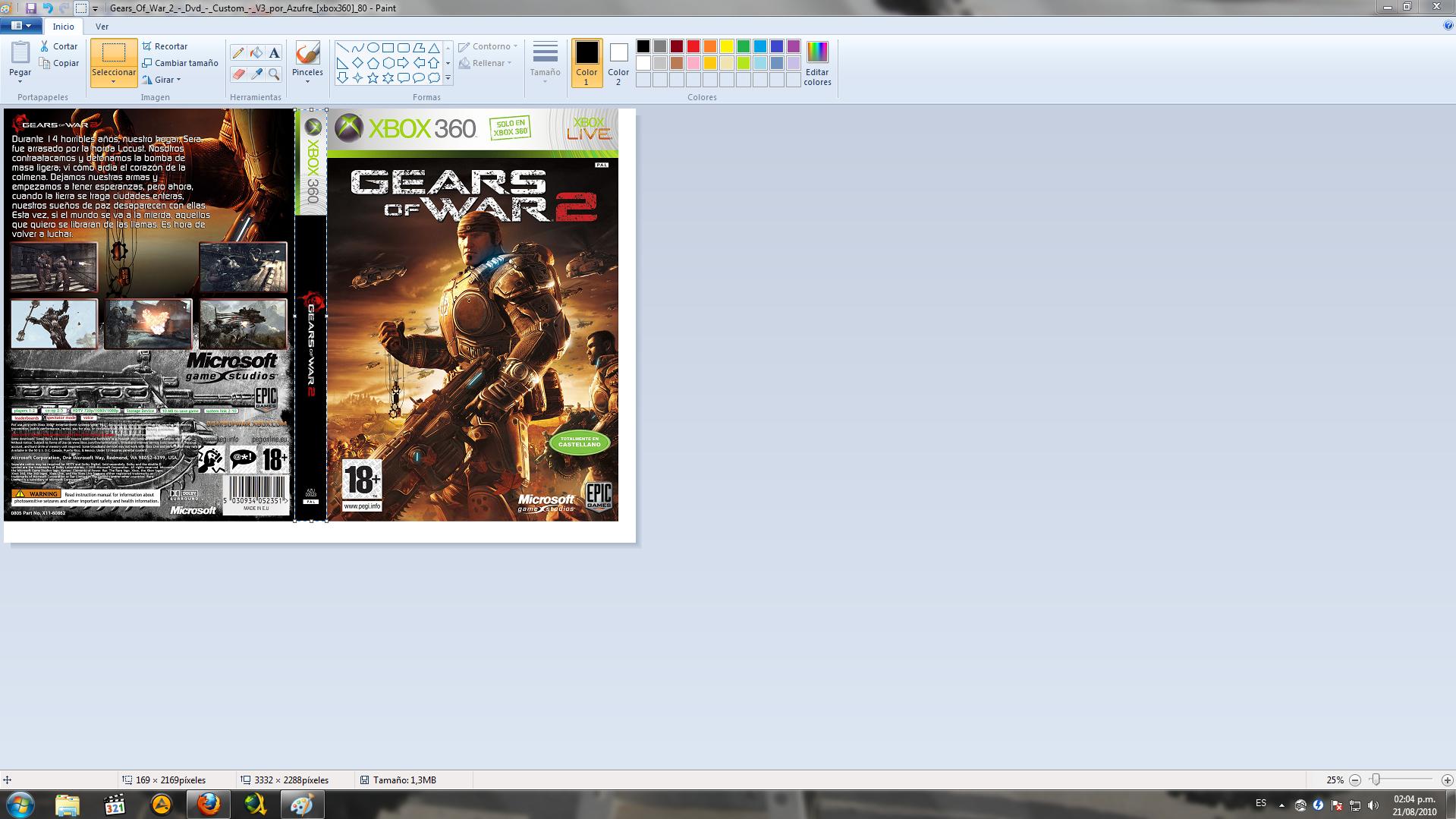1456x819 pixels.
Task: Click the Undo arrow in title bar
Action: [48, 8]
